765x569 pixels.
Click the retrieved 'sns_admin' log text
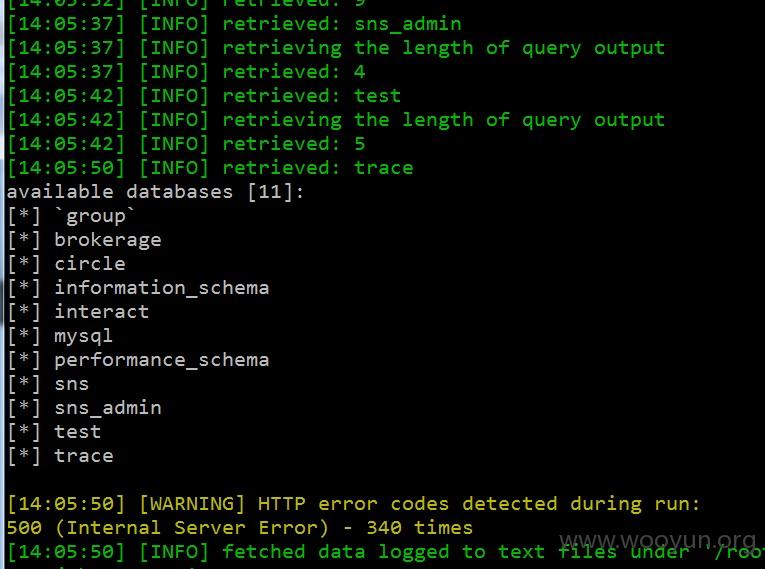tap(408, 24)
